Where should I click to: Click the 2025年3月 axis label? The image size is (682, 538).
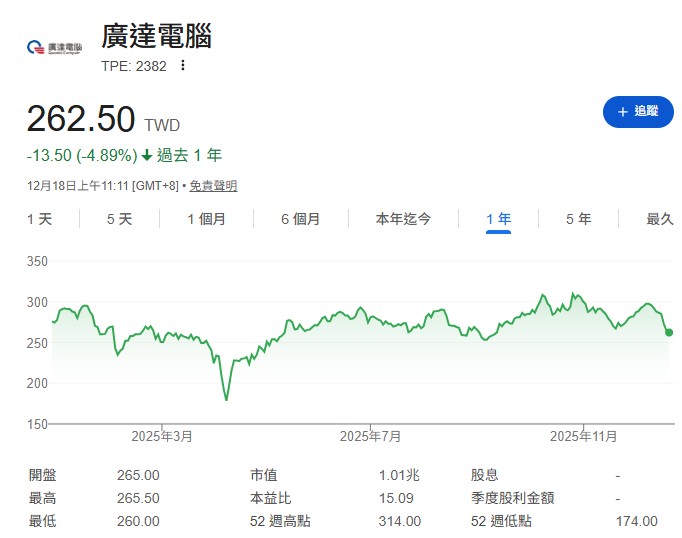pos(162,436)
